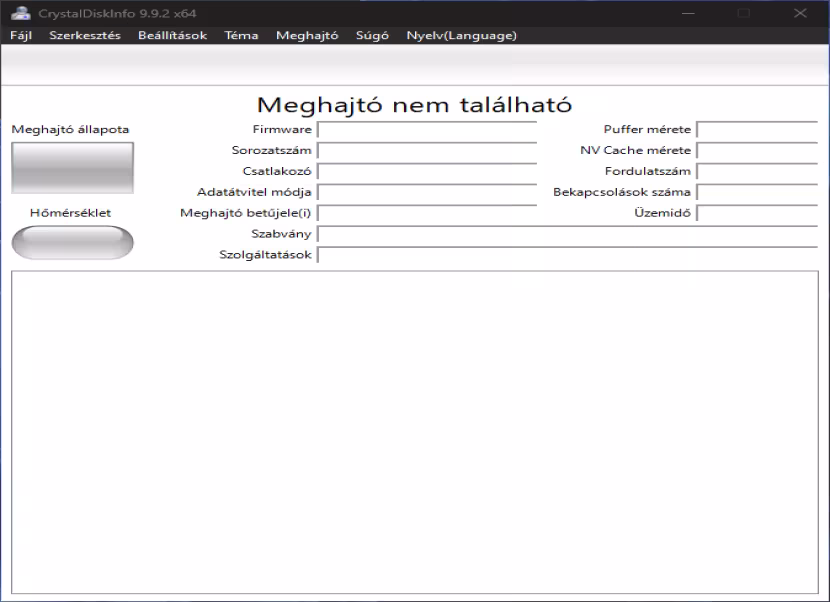The width and height of the screenshot is (830, 602).
Task: Close the CrystalDiskInfo window
Action: [x=800, y=13]
